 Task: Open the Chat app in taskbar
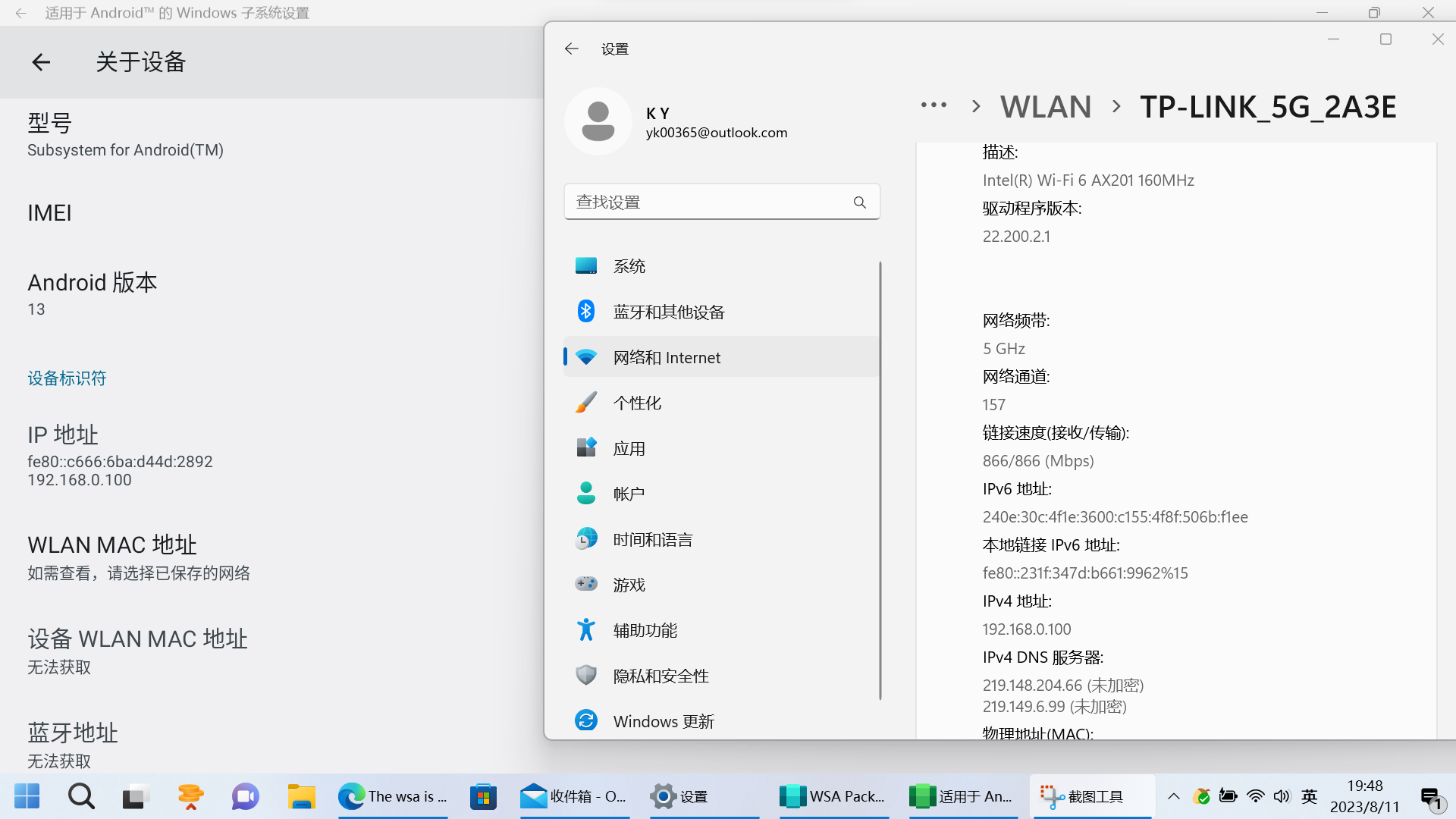tap(245, 796)
